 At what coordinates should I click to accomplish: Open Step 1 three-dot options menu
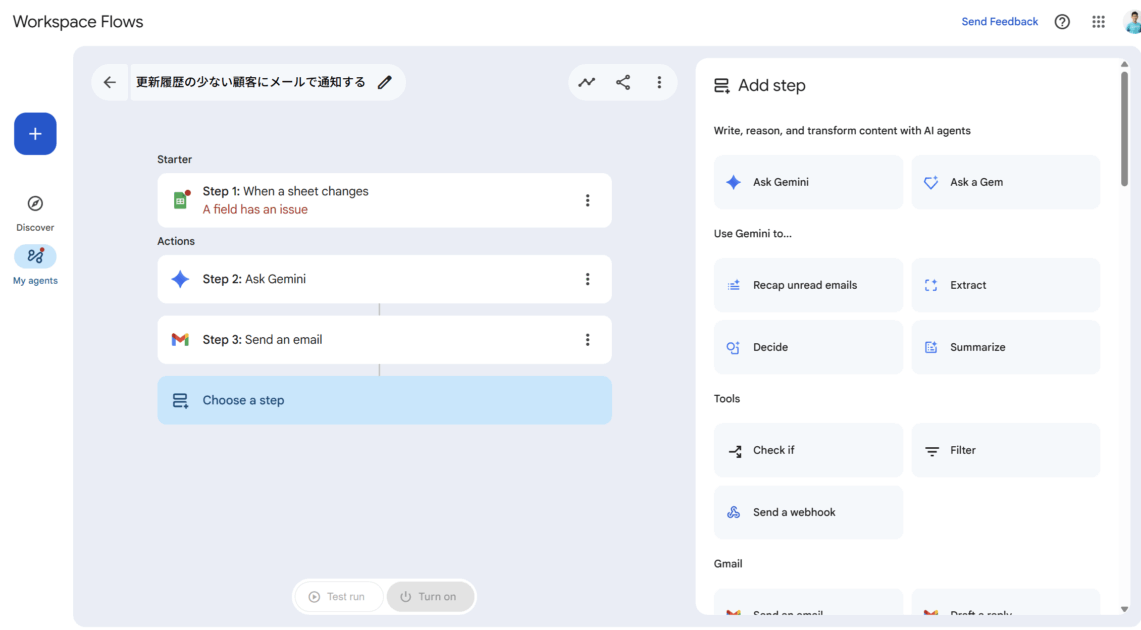pyautogui.click(x=587, y=201)
